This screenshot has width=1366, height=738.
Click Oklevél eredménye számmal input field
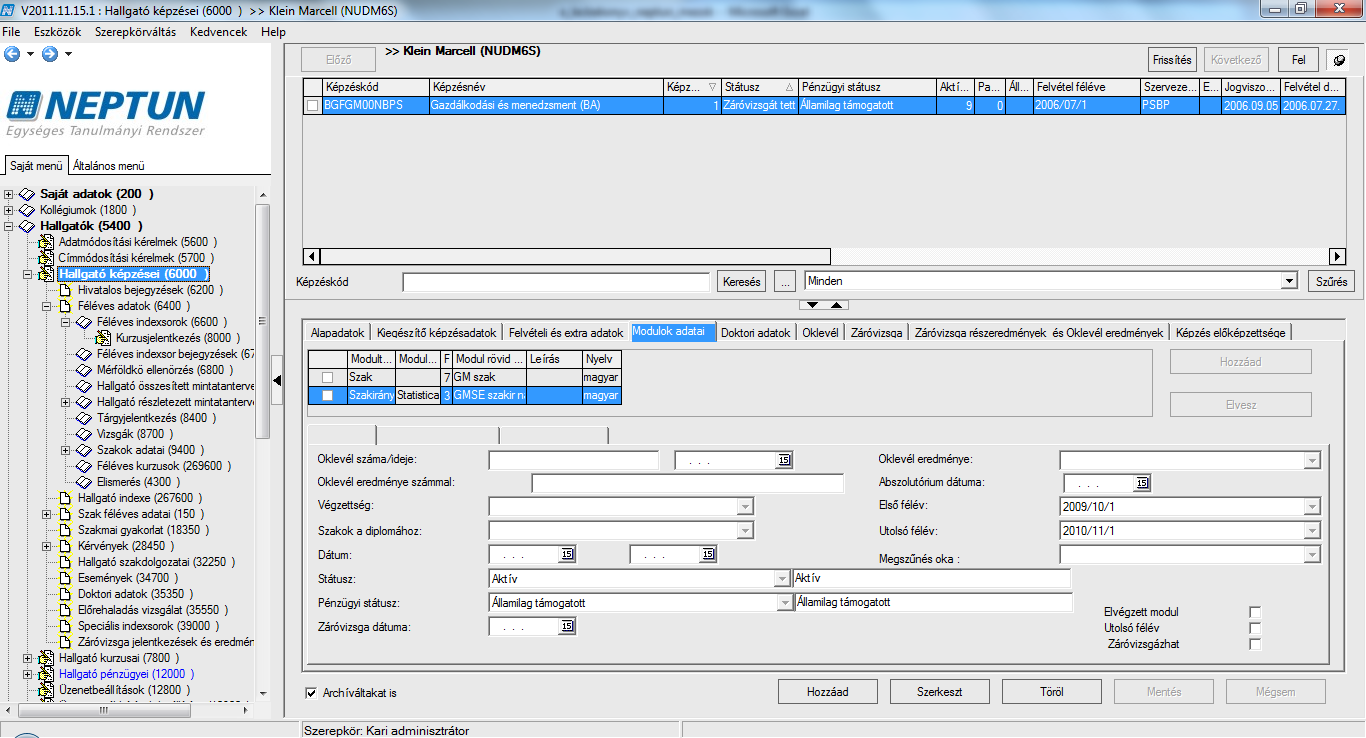(x=688, y=483)
